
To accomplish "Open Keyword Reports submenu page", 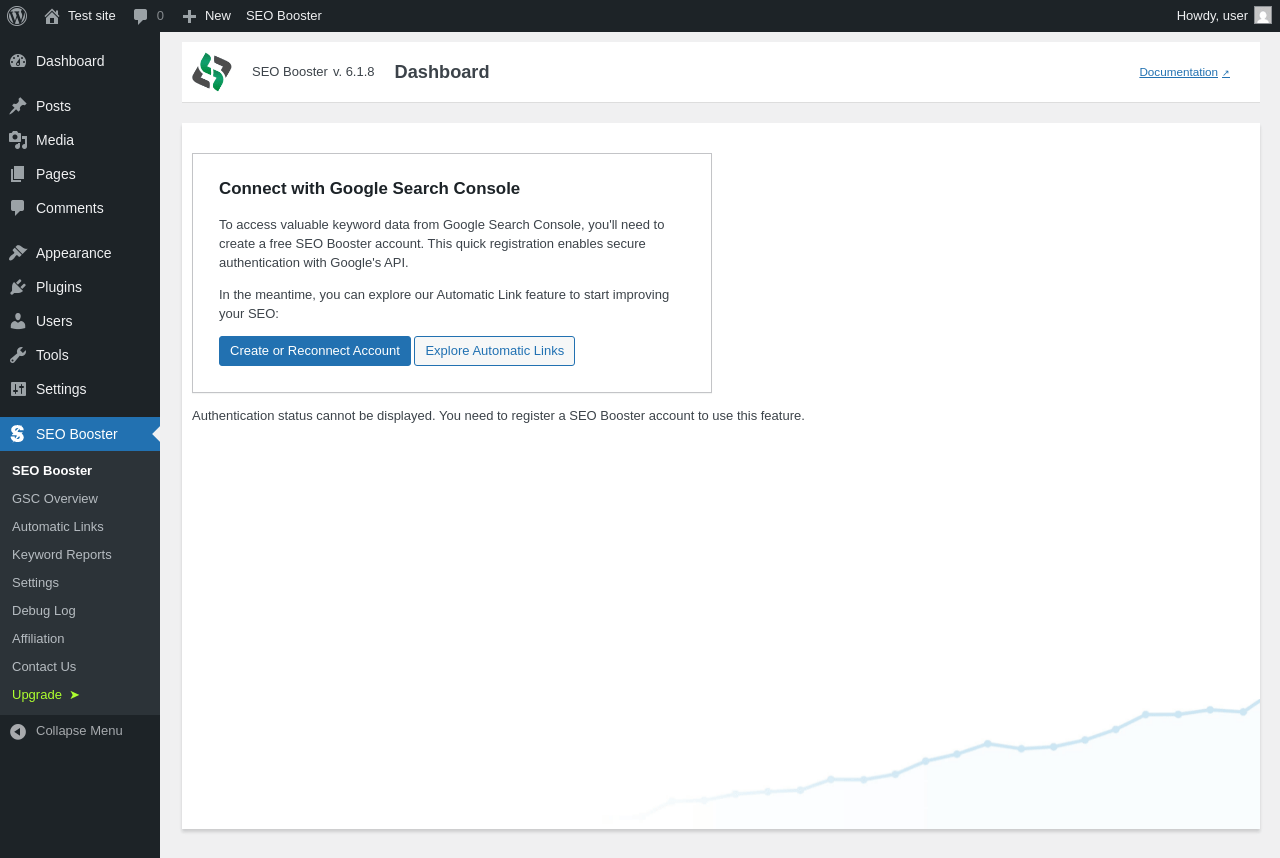I will pyautogui.click(x=62, y=555).
